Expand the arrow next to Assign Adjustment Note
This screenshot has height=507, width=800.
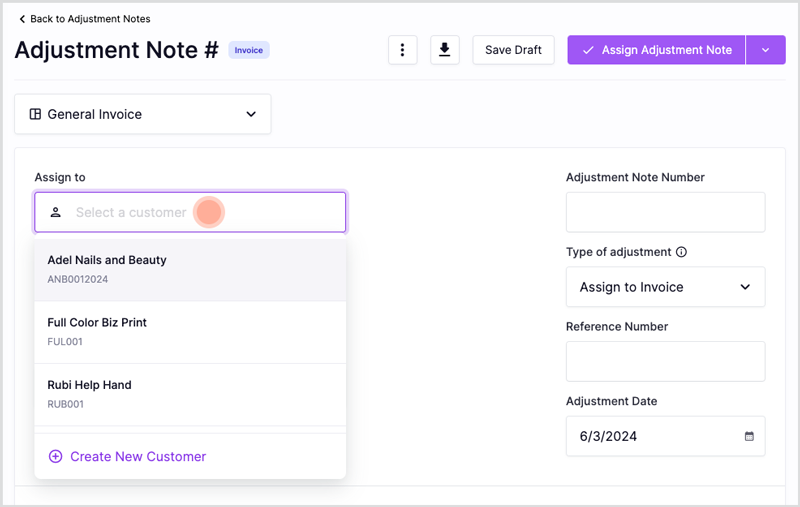[x=765, y=50]
